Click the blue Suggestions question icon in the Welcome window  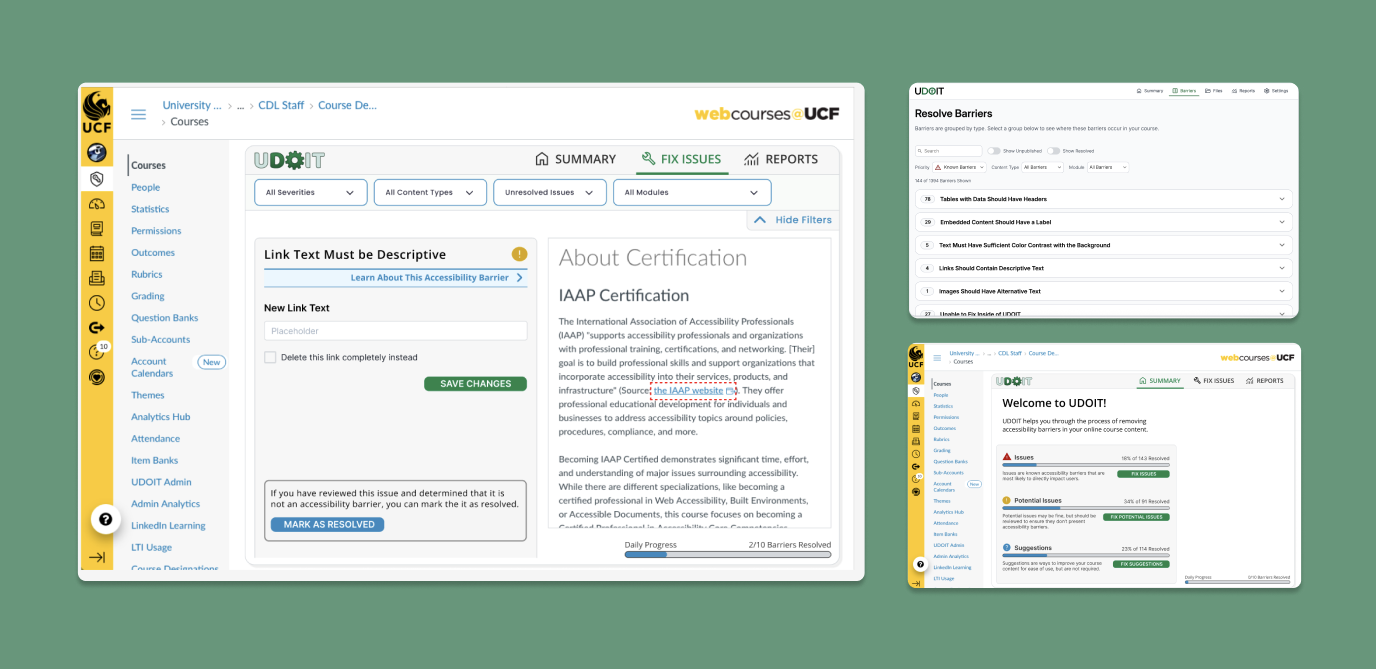pos(1006,547)
